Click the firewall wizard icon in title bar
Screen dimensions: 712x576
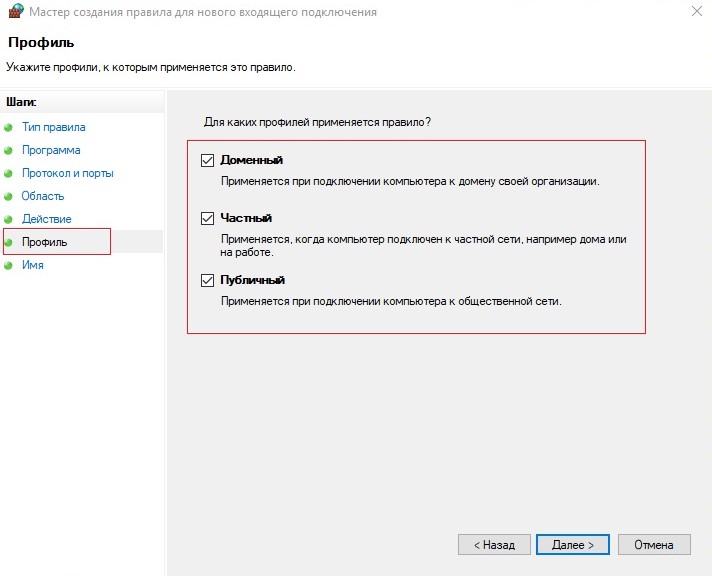click(15, 11)
